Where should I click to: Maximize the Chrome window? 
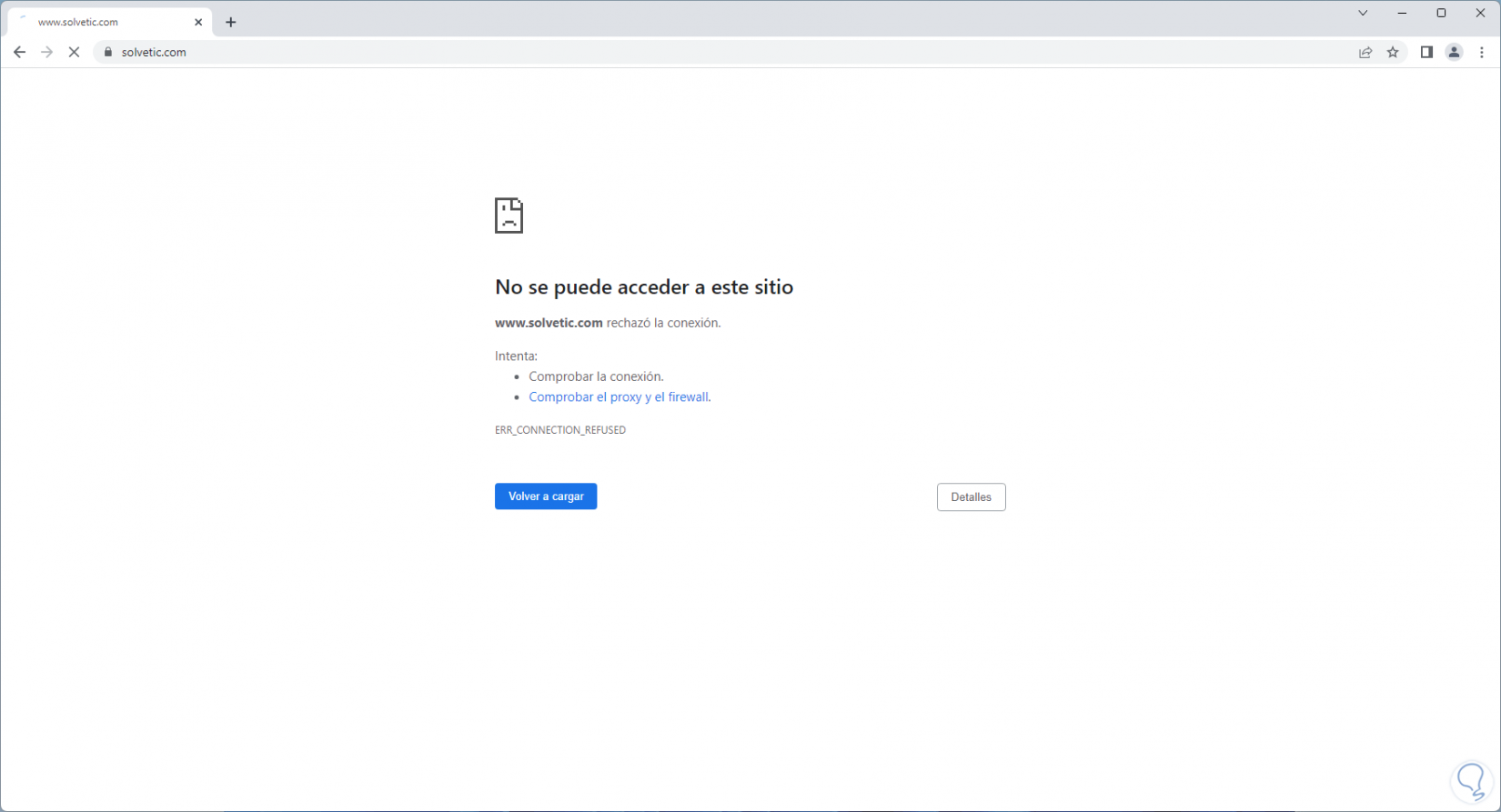point(1441,14)
